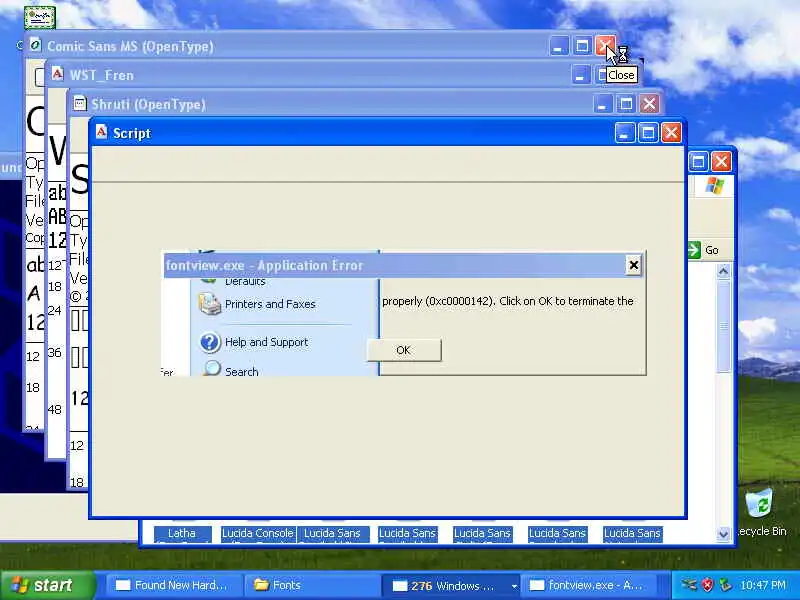Select the Latha font item

coord(182,534)
